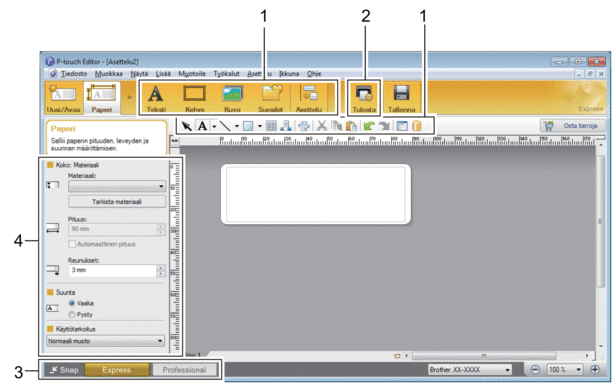Screen dimensions: 616x388
Task: Select the Pysty orientation radio button
Action: (72, 315)
